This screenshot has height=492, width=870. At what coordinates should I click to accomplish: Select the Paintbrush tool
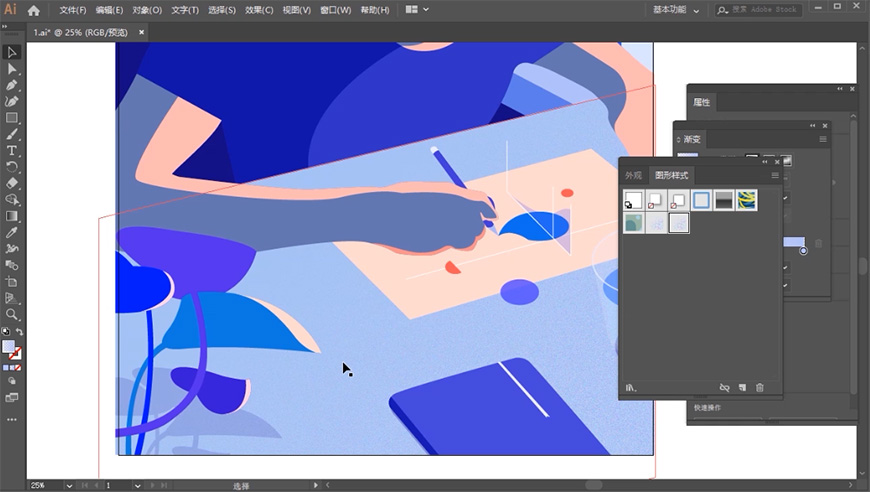11,134
